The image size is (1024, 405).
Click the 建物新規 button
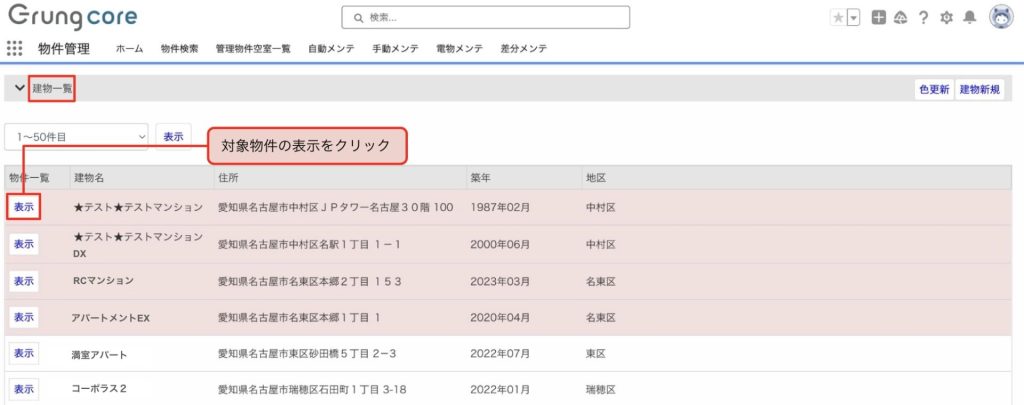tap(980, 89)
